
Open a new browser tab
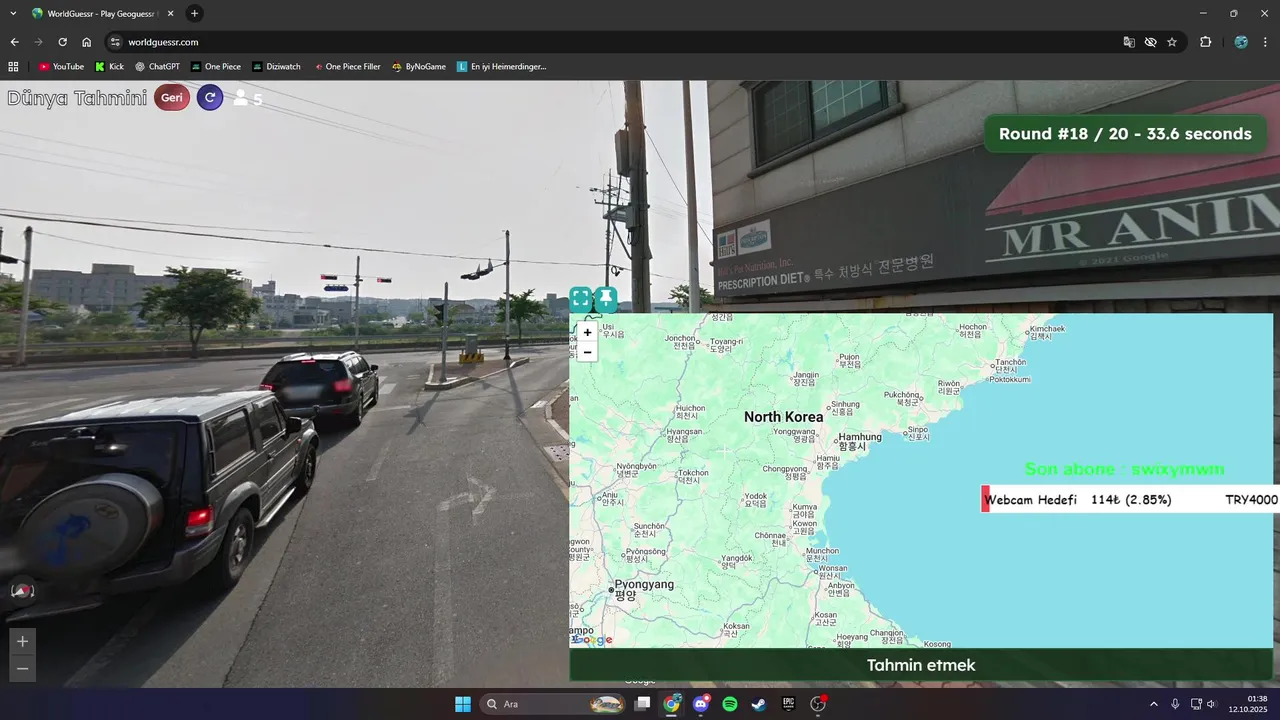[194, 14]
